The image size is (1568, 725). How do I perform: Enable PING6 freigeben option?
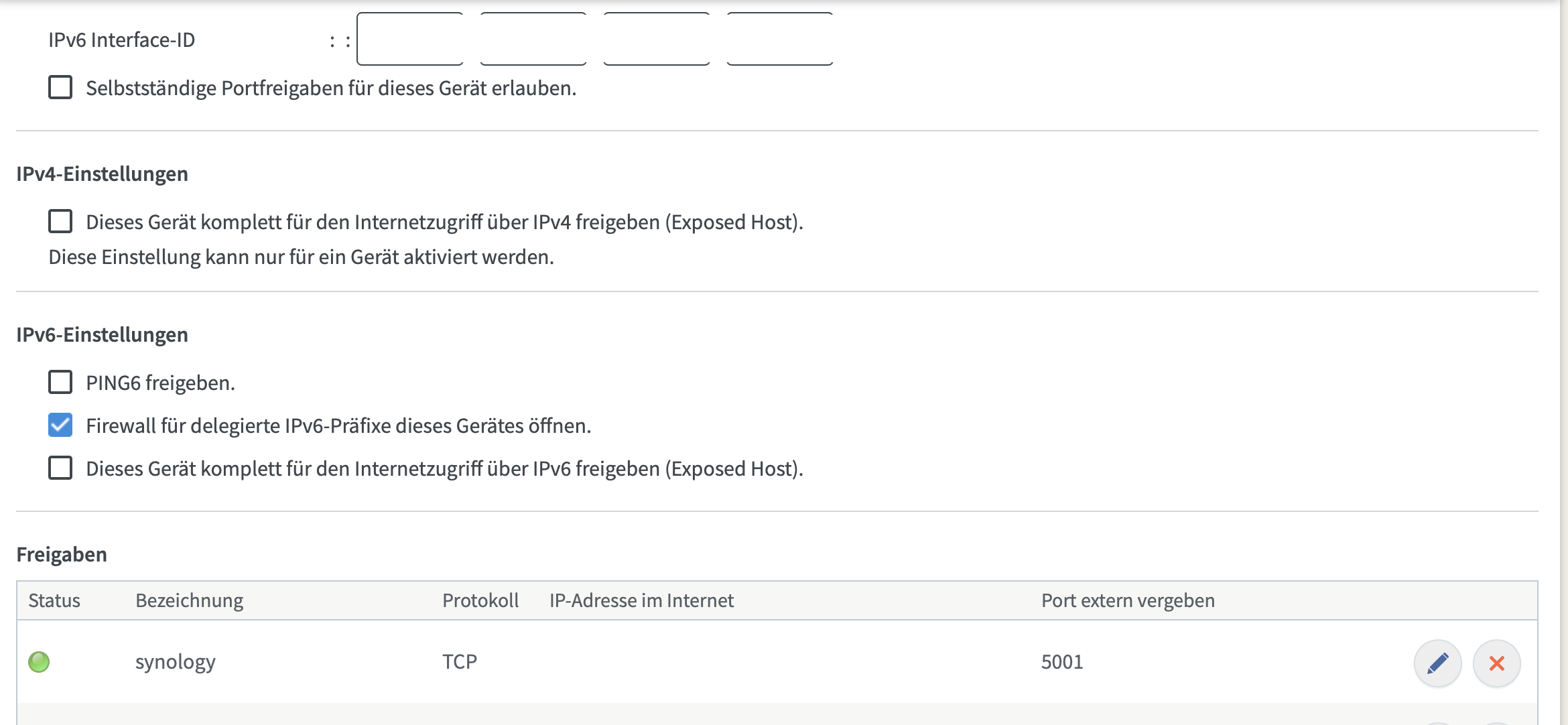(60, 382)
